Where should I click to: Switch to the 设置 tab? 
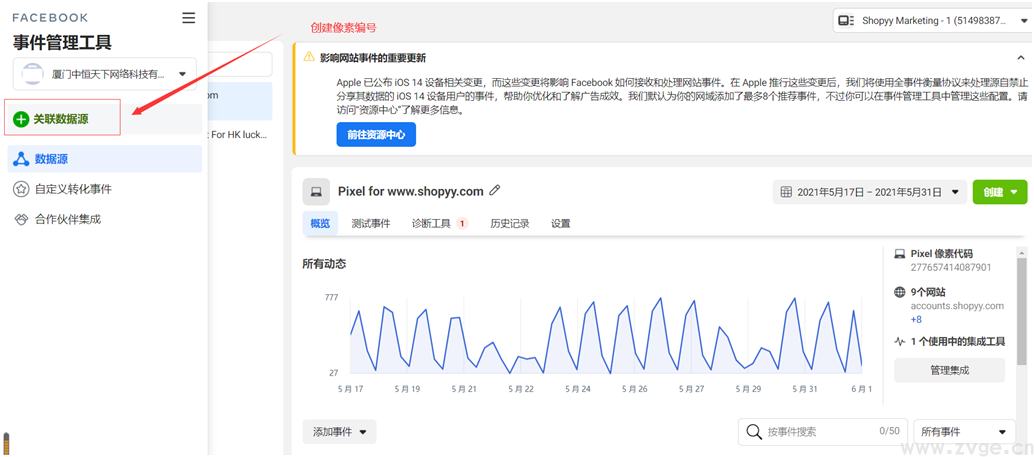point(561,224)
